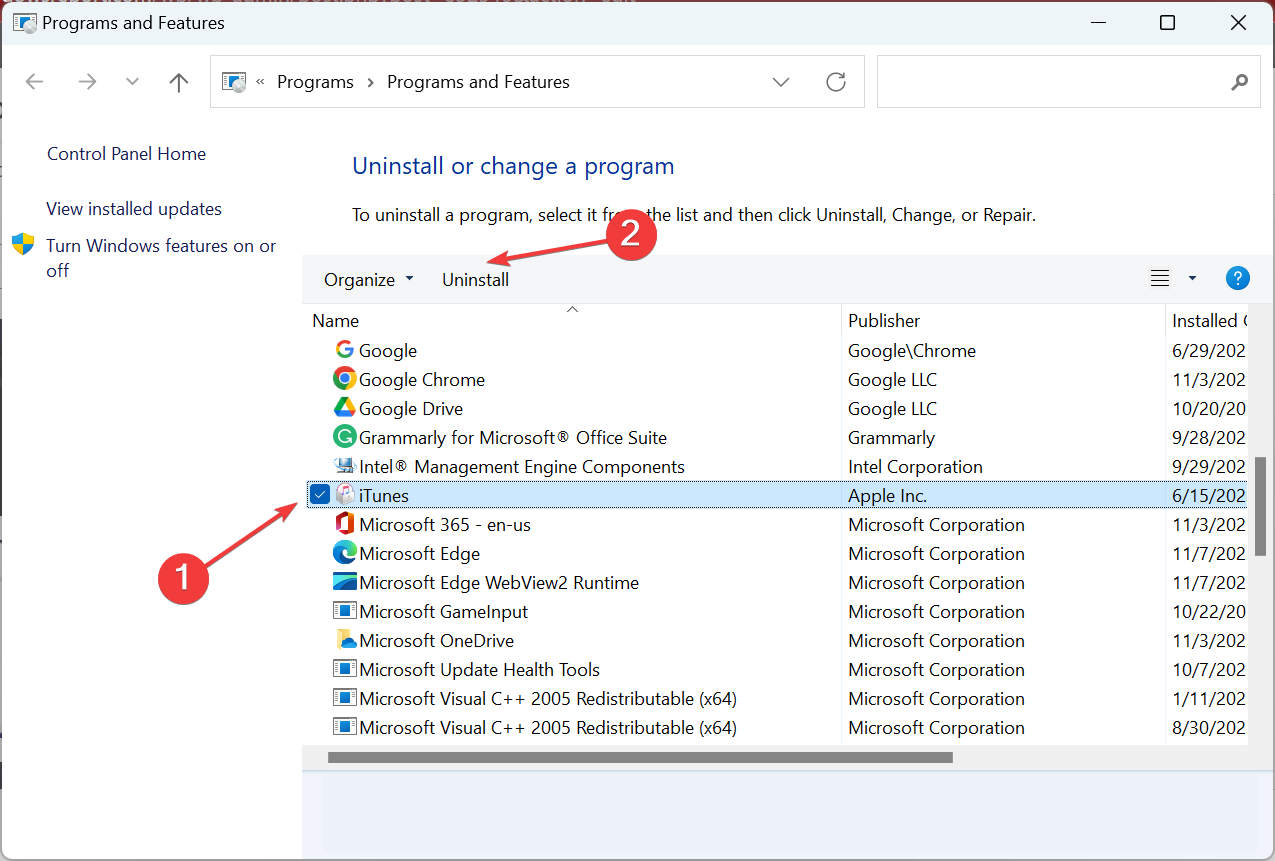Click the Google Drive icon
Viewport: 1275px width, 861px height.
[345, 408]
